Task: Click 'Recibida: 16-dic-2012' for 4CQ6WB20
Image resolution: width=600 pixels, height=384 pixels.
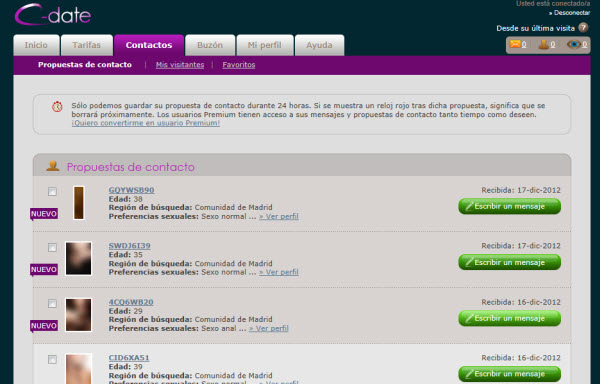Action: point(521,302)
